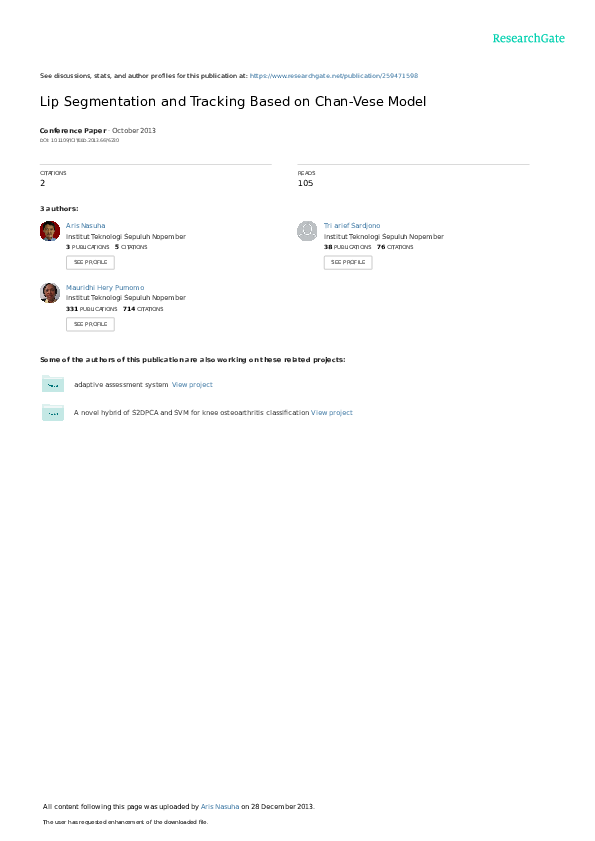Click the DOI text under Conference Paper

(79, 140)
